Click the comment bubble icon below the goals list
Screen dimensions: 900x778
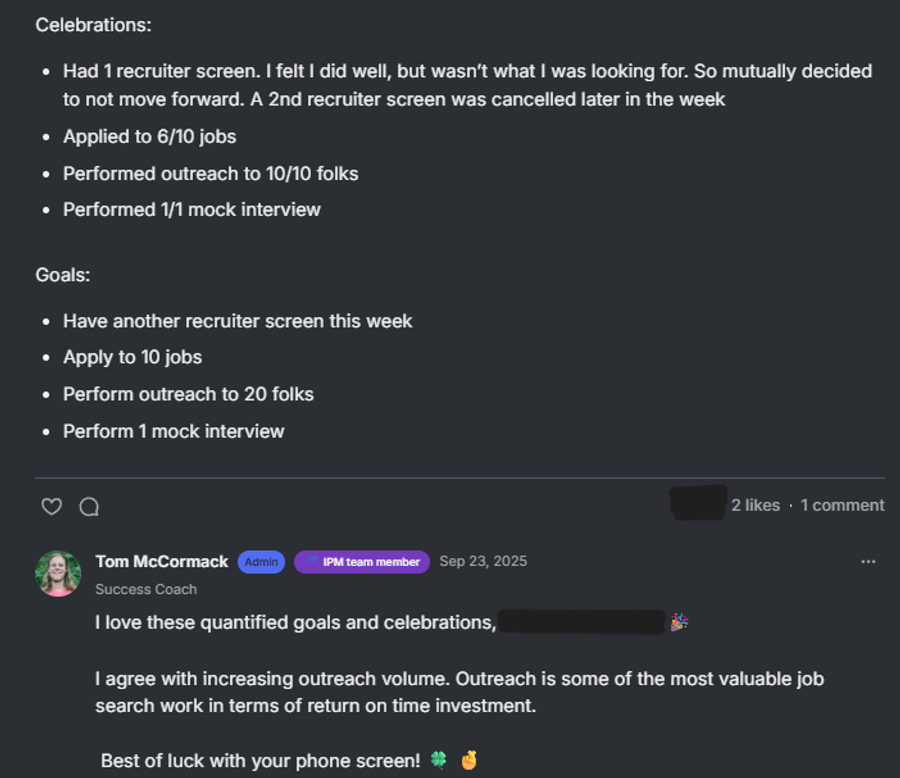tap(90, 507)
